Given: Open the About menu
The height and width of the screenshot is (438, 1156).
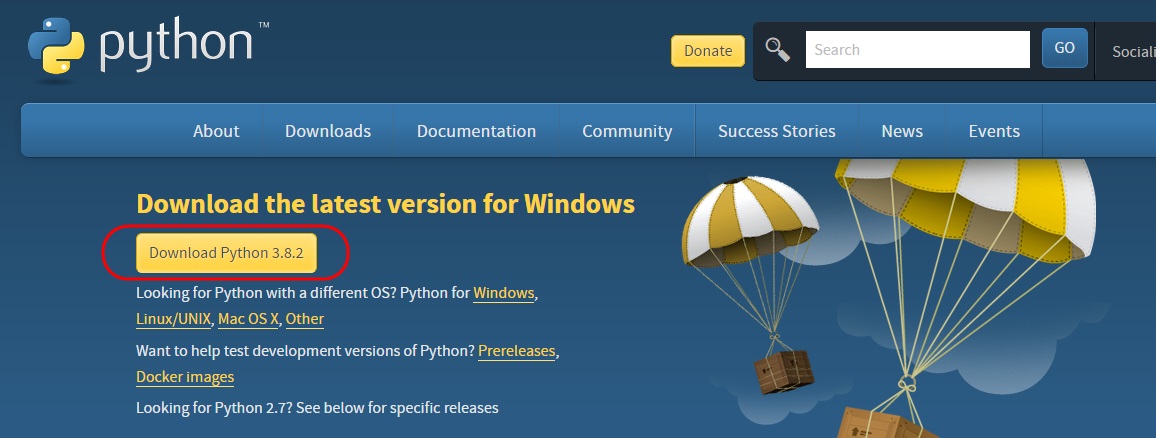Looking at the screenshot, I should click(216, 131).
